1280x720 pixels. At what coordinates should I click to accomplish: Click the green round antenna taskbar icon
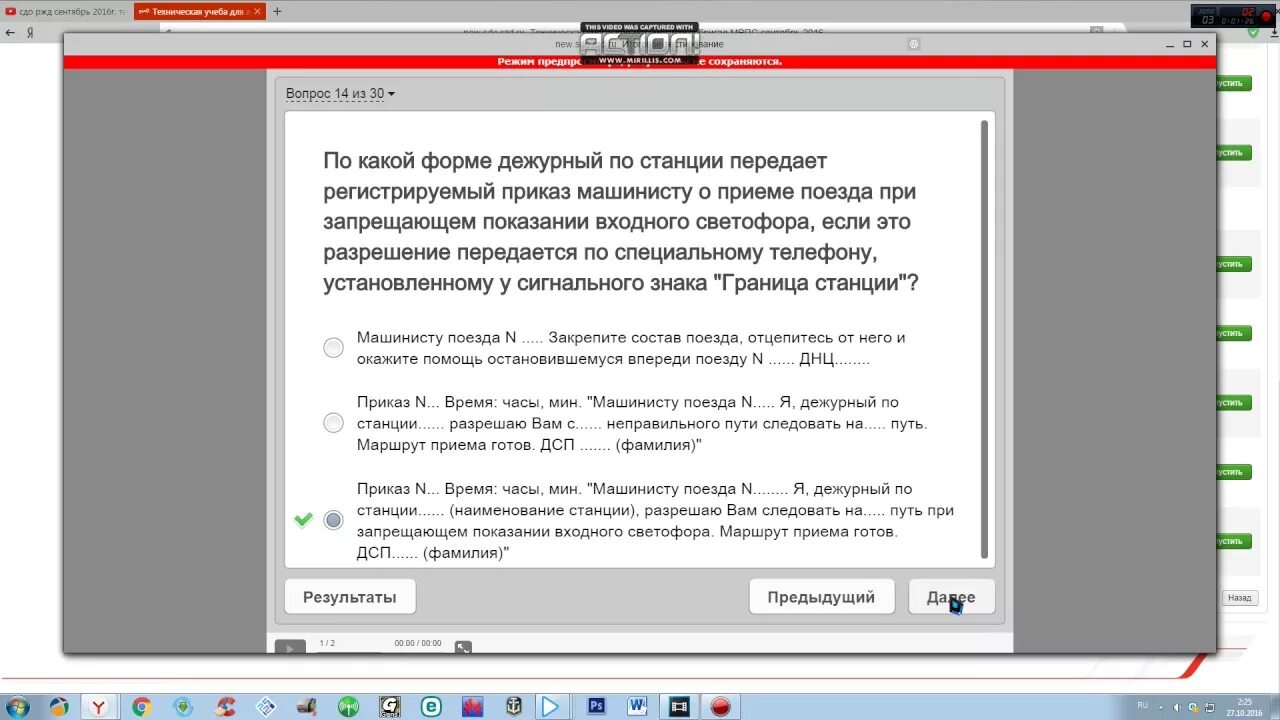point(348,707)
